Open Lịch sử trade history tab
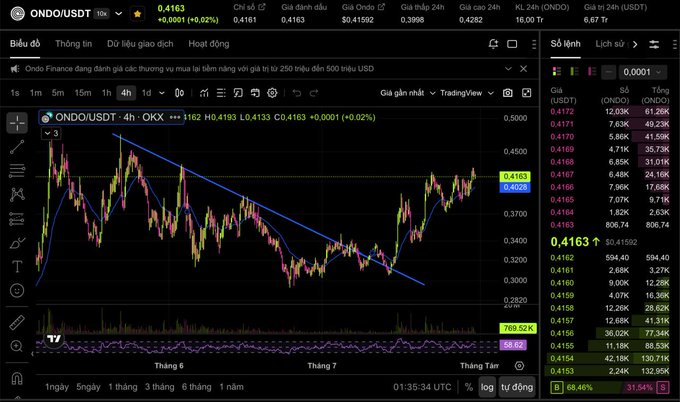680x402 pixels. point(610,44)
